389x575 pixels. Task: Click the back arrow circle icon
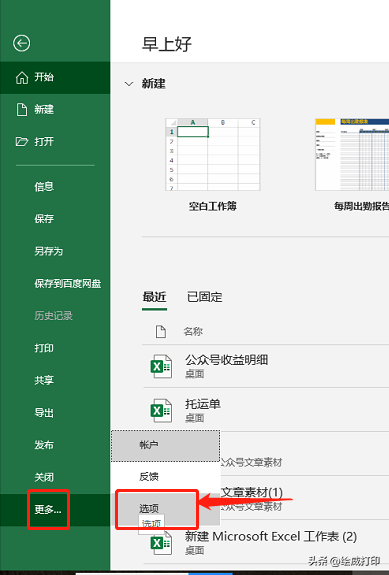[22, 43]
